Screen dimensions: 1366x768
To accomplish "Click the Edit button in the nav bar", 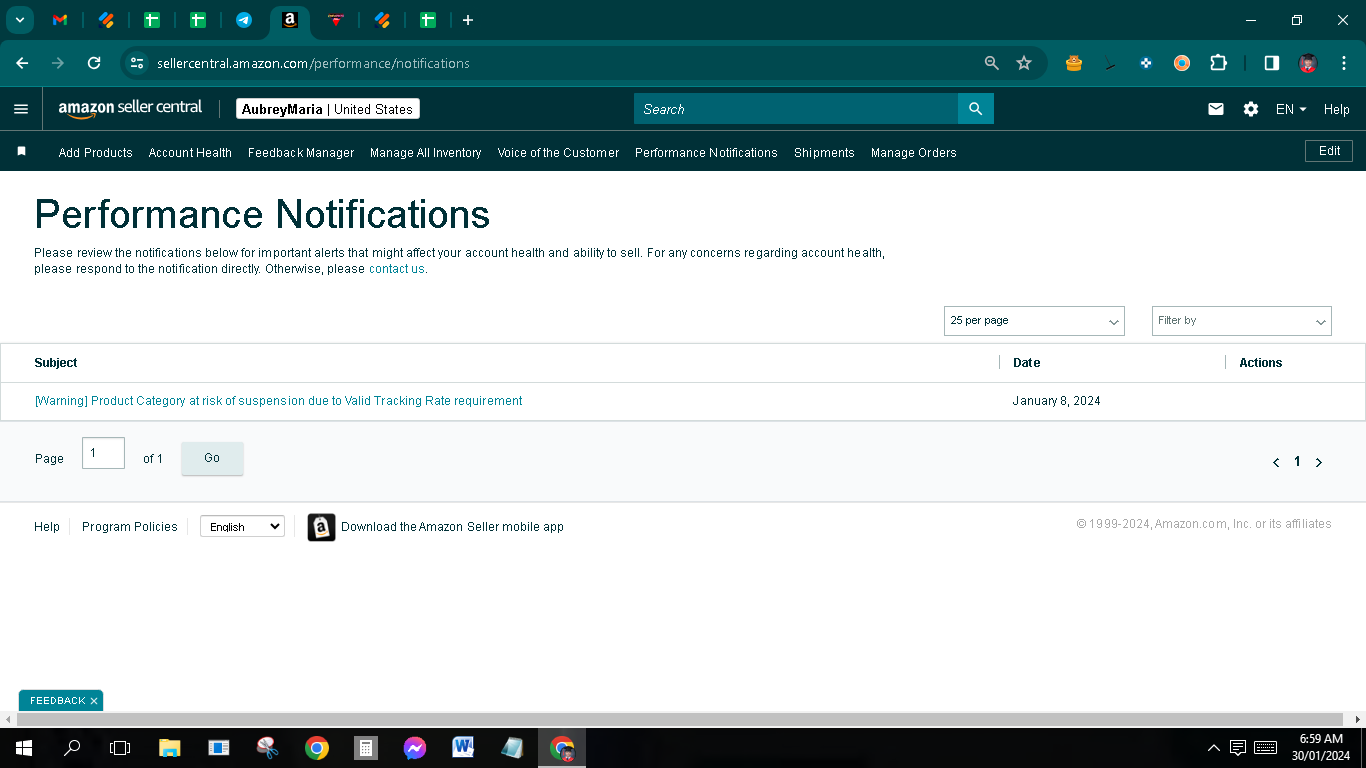I will [1329, 151].
